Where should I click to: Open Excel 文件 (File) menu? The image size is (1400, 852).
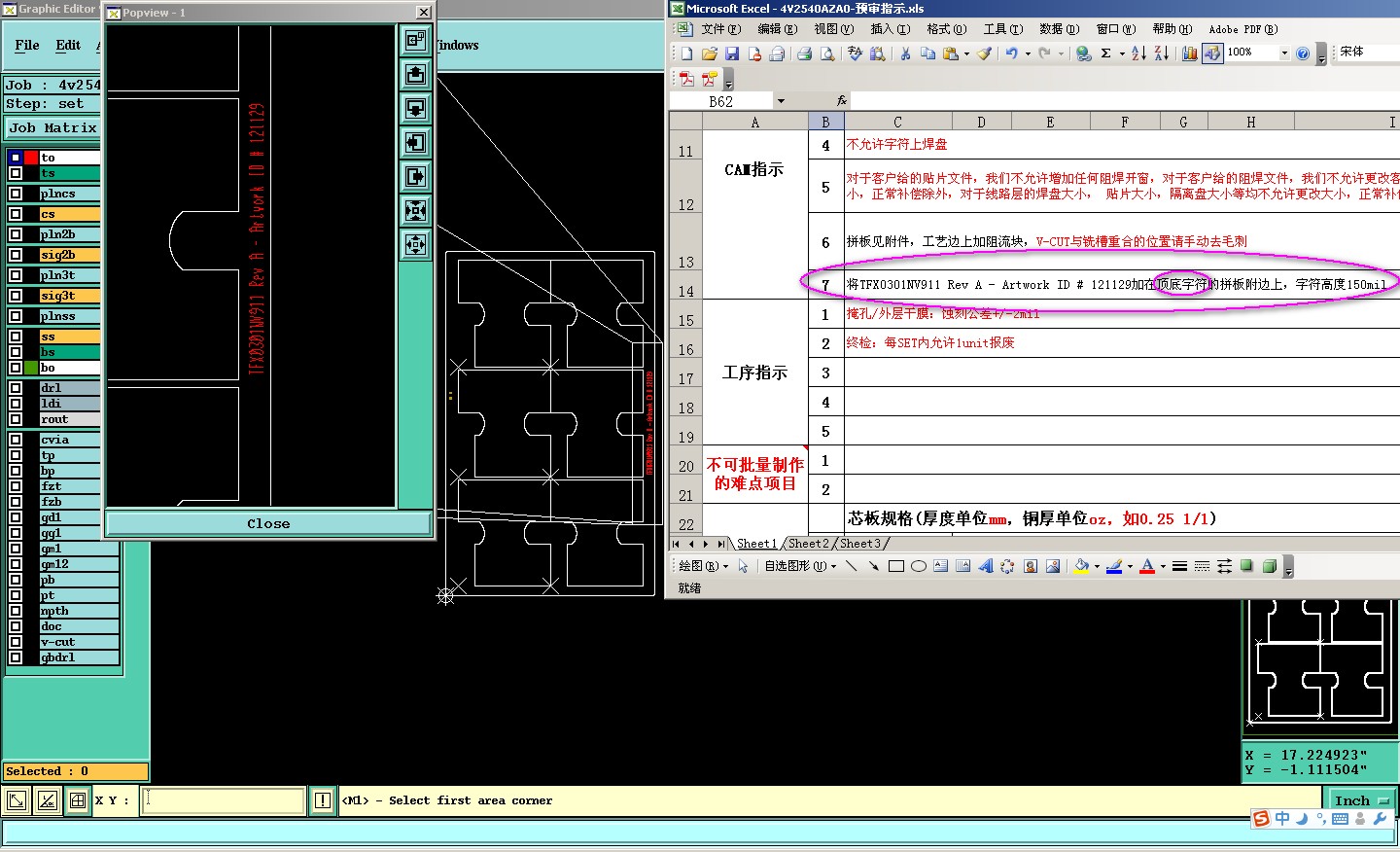[x=720, y=29]
